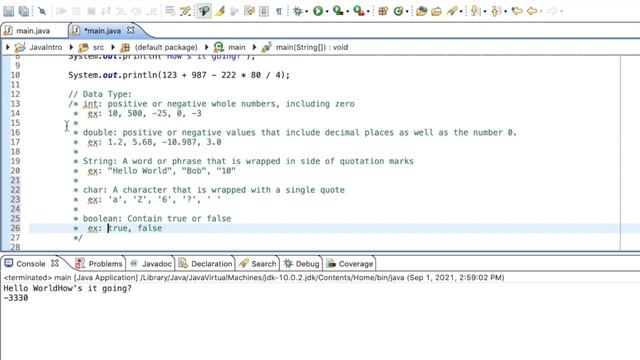This screenshot has width=640, height=360.
Task: Click the New Java Package icon
Action: pos(383,11)
